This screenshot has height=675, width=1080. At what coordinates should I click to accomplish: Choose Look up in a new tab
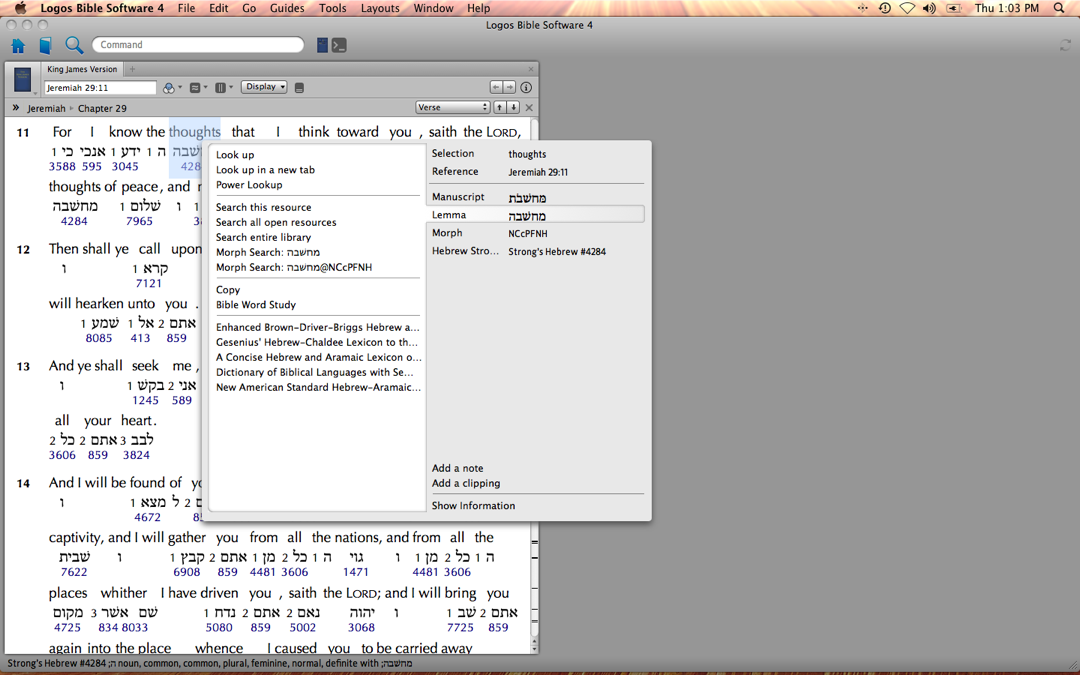pos(265,170)
